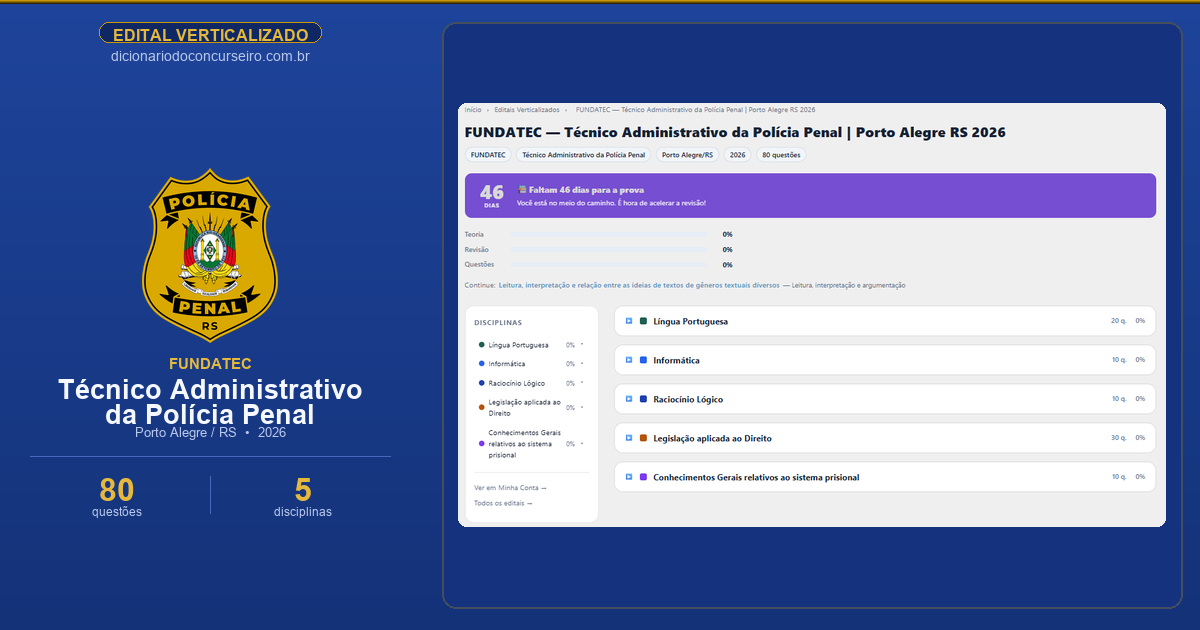The width and height of the screenshot is (1200, 630).
Task: Click the green dot beside sidebar Língua Portuguesa
Action: coord(481,345)
